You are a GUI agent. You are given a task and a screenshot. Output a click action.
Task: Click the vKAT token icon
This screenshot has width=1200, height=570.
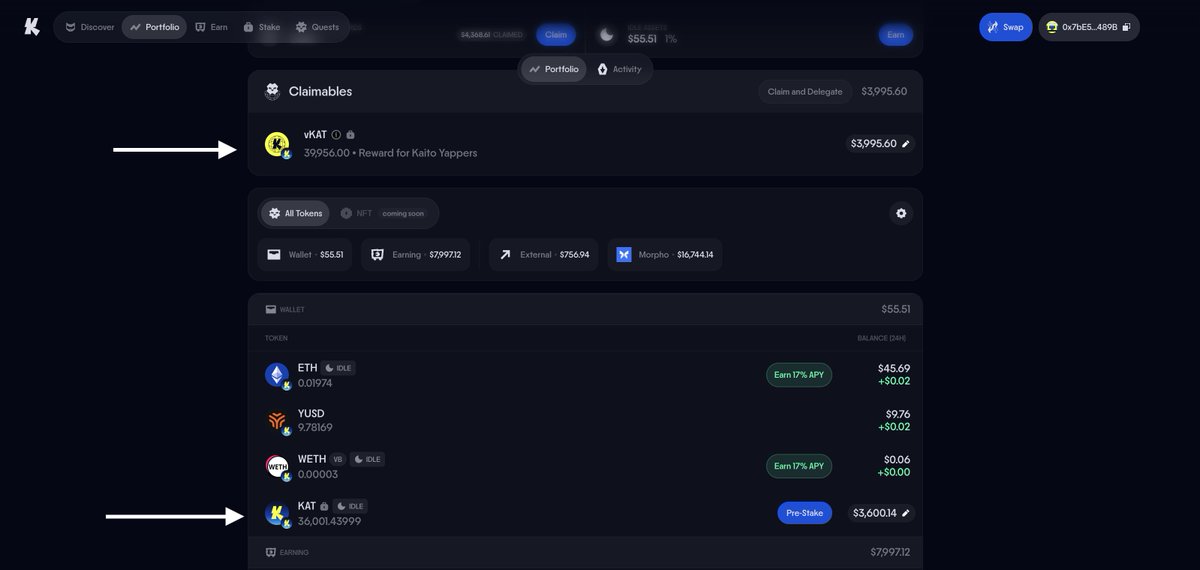click(x=277, y=145)
